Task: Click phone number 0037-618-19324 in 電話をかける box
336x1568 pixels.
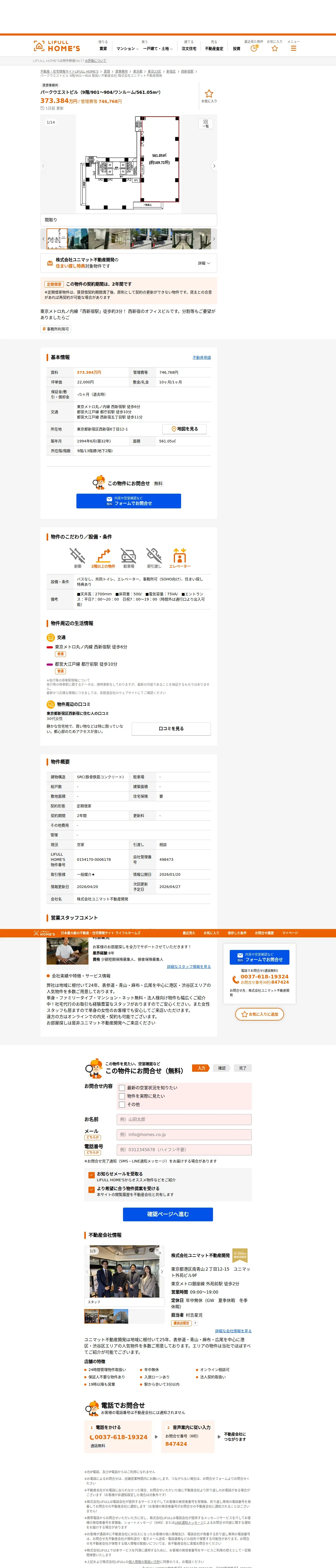Action: click(121, 1437)
